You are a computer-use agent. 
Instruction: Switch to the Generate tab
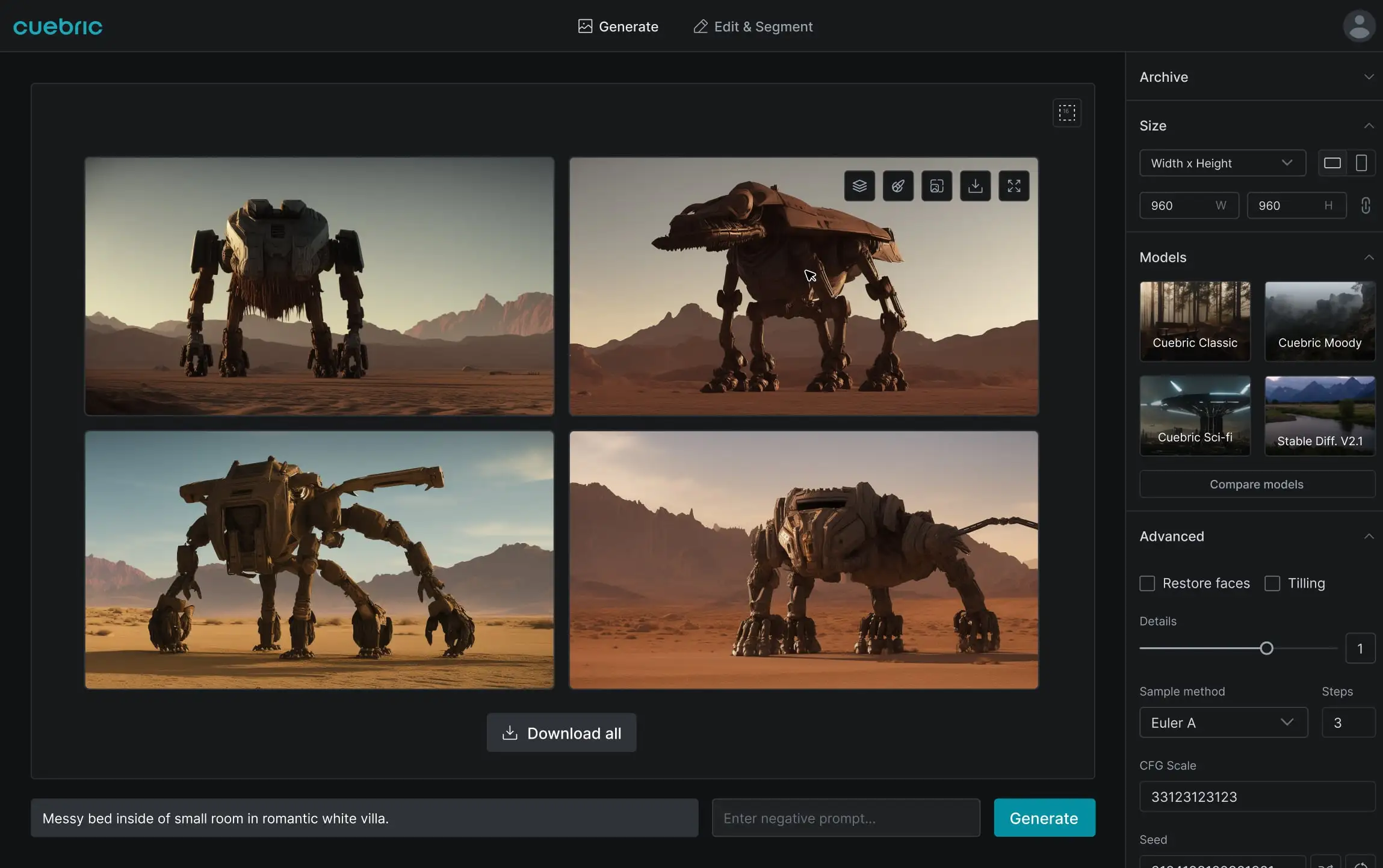coord(618,26)
